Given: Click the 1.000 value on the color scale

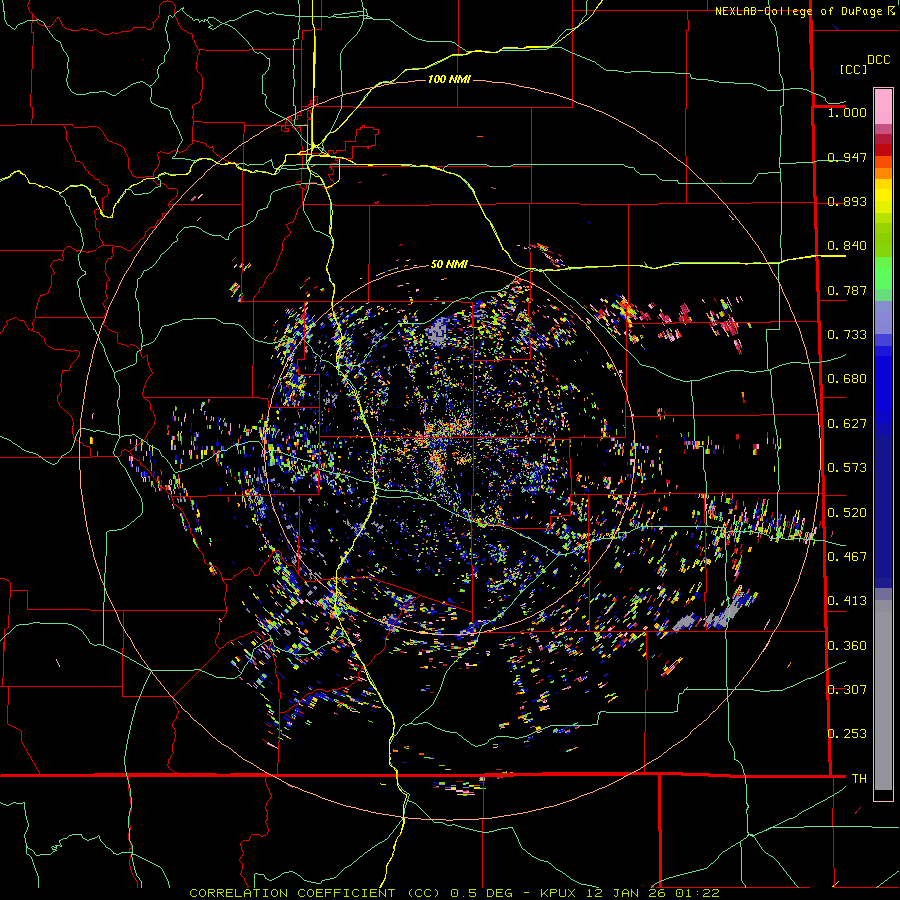Looking at the screenshot, I should pyautogui.click(x=847, y=112).
